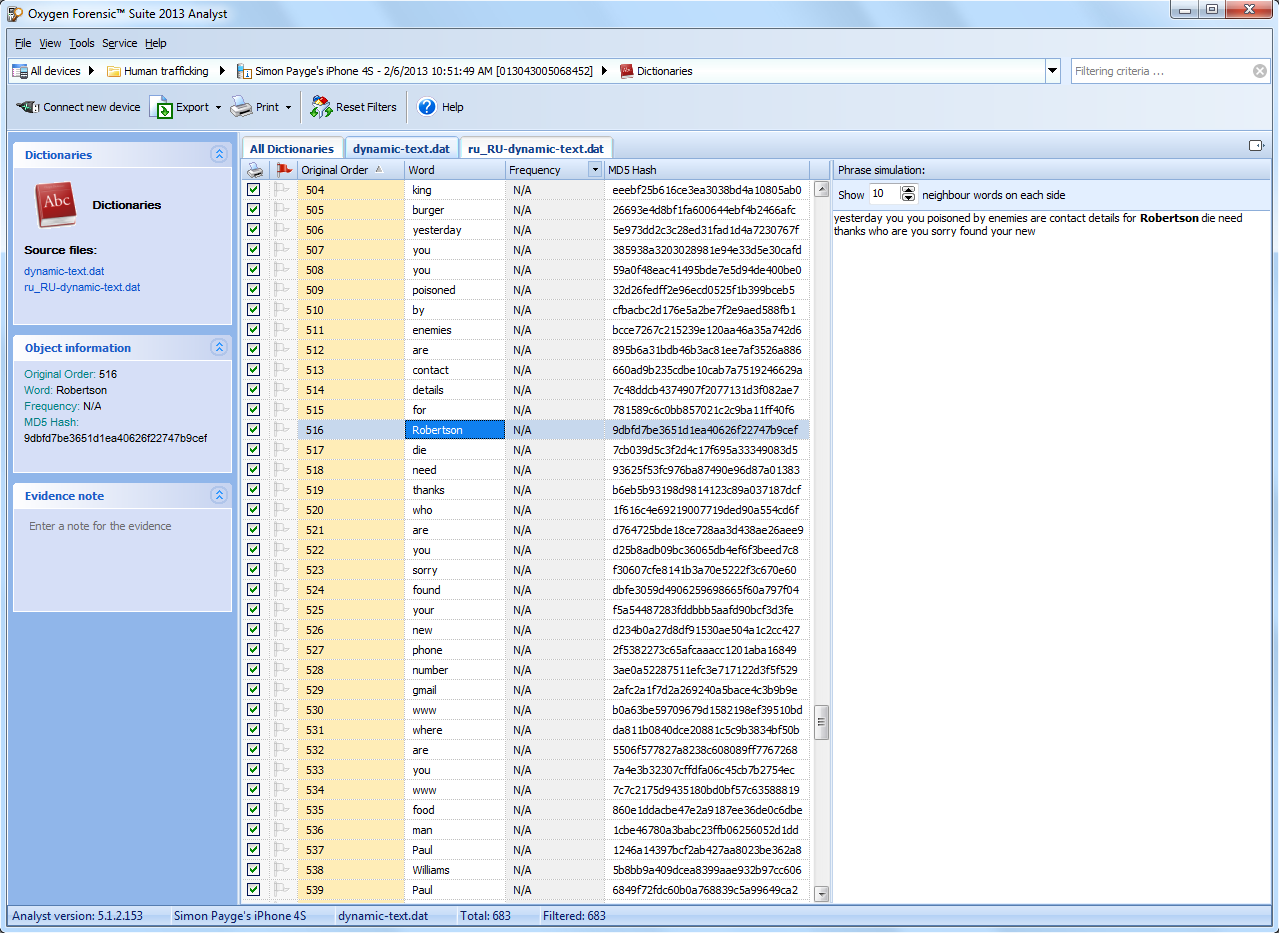Open the Frequency column filter dropdown

[595, 170]
